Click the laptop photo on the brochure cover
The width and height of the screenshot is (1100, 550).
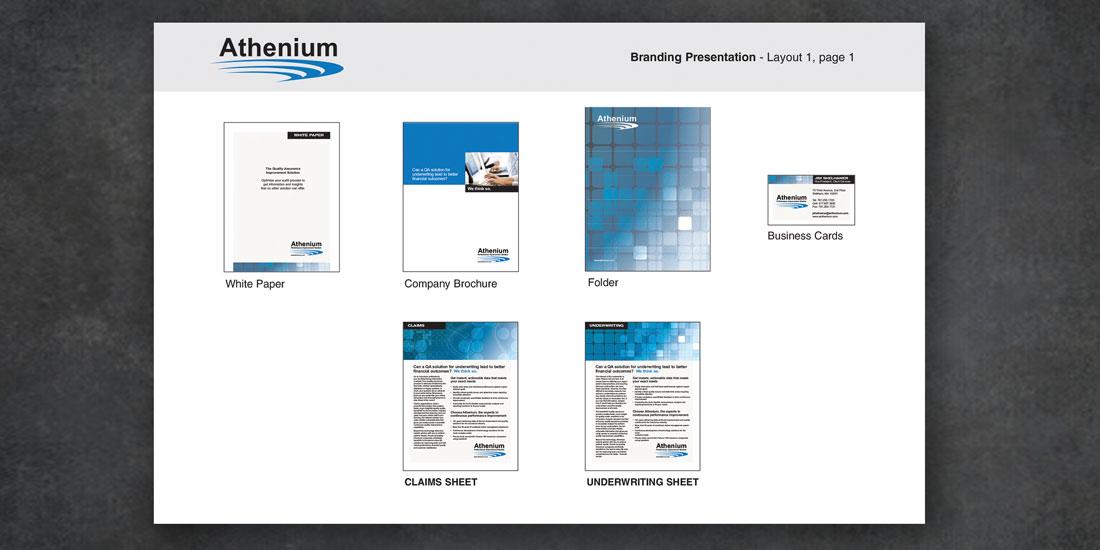[x=492, y=168]
